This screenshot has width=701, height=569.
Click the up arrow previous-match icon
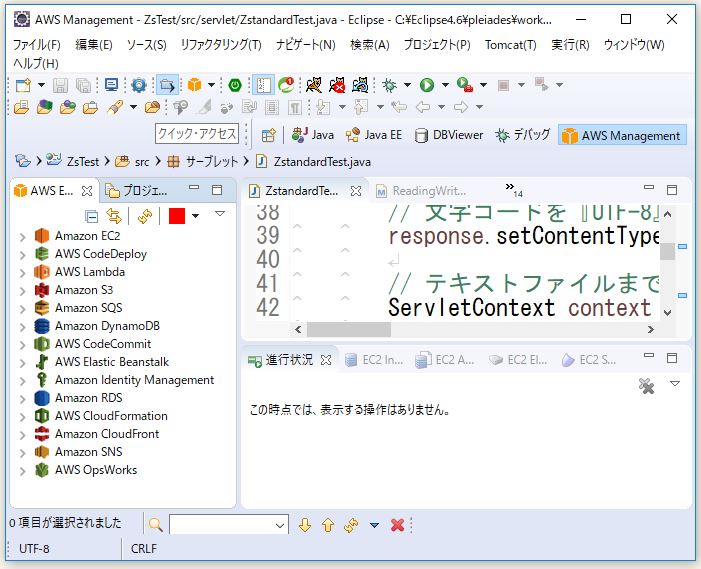pyautogui.click(x=328, y=525)
